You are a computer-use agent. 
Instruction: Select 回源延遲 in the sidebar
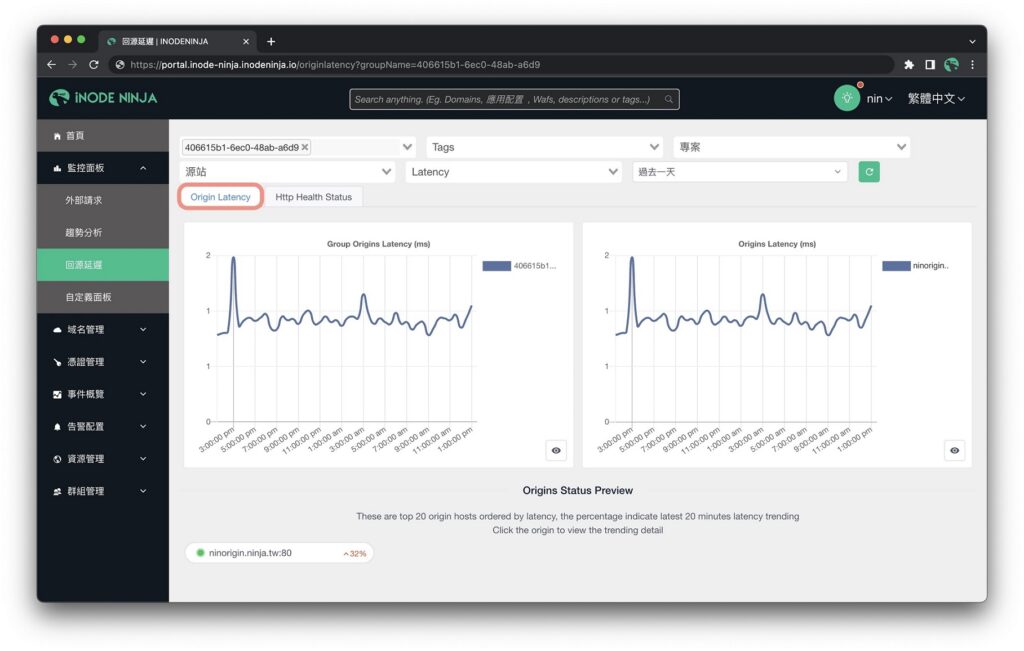click(x=103, y=265)
